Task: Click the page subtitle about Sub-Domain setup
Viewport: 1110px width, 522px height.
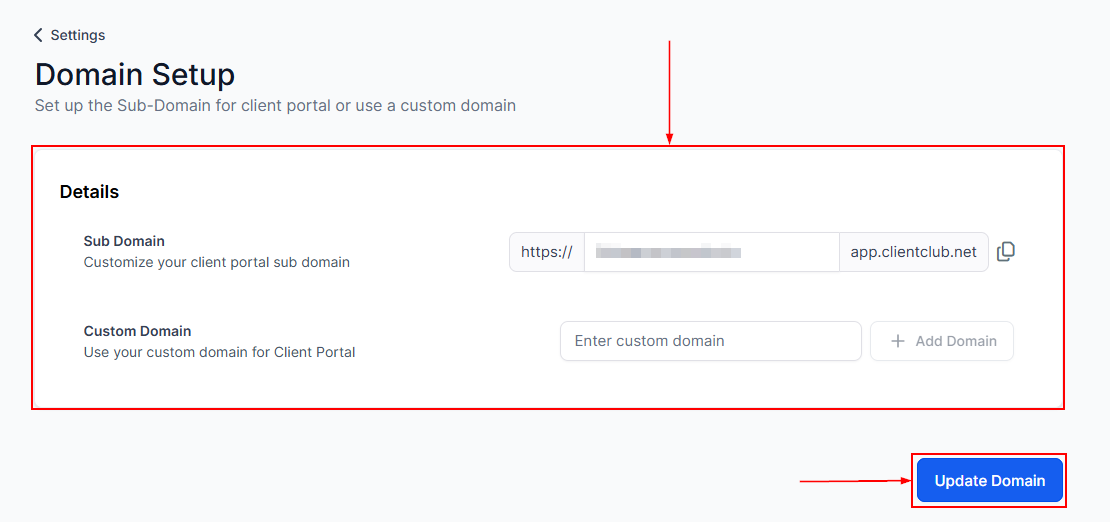Action: click(275, 105)
